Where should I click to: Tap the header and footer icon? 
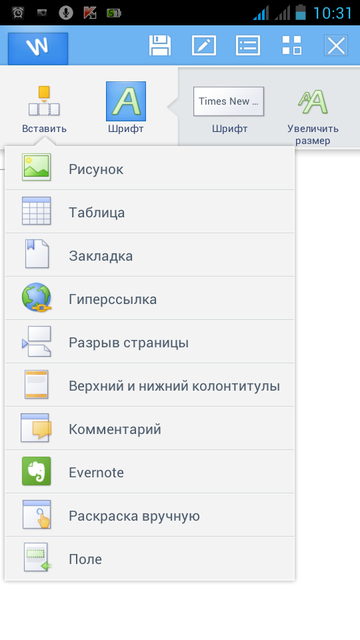tap(36, 384)
